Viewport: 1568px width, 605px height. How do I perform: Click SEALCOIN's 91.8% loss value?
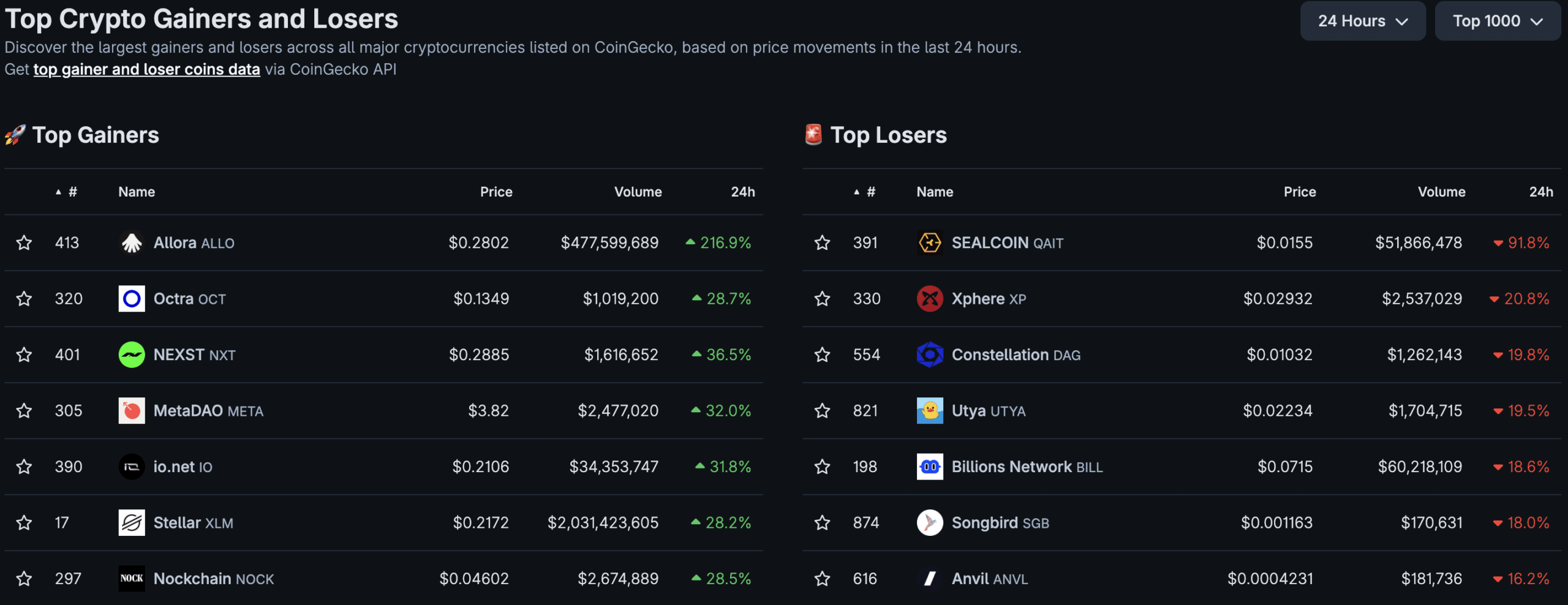(x=1521, y=243)
